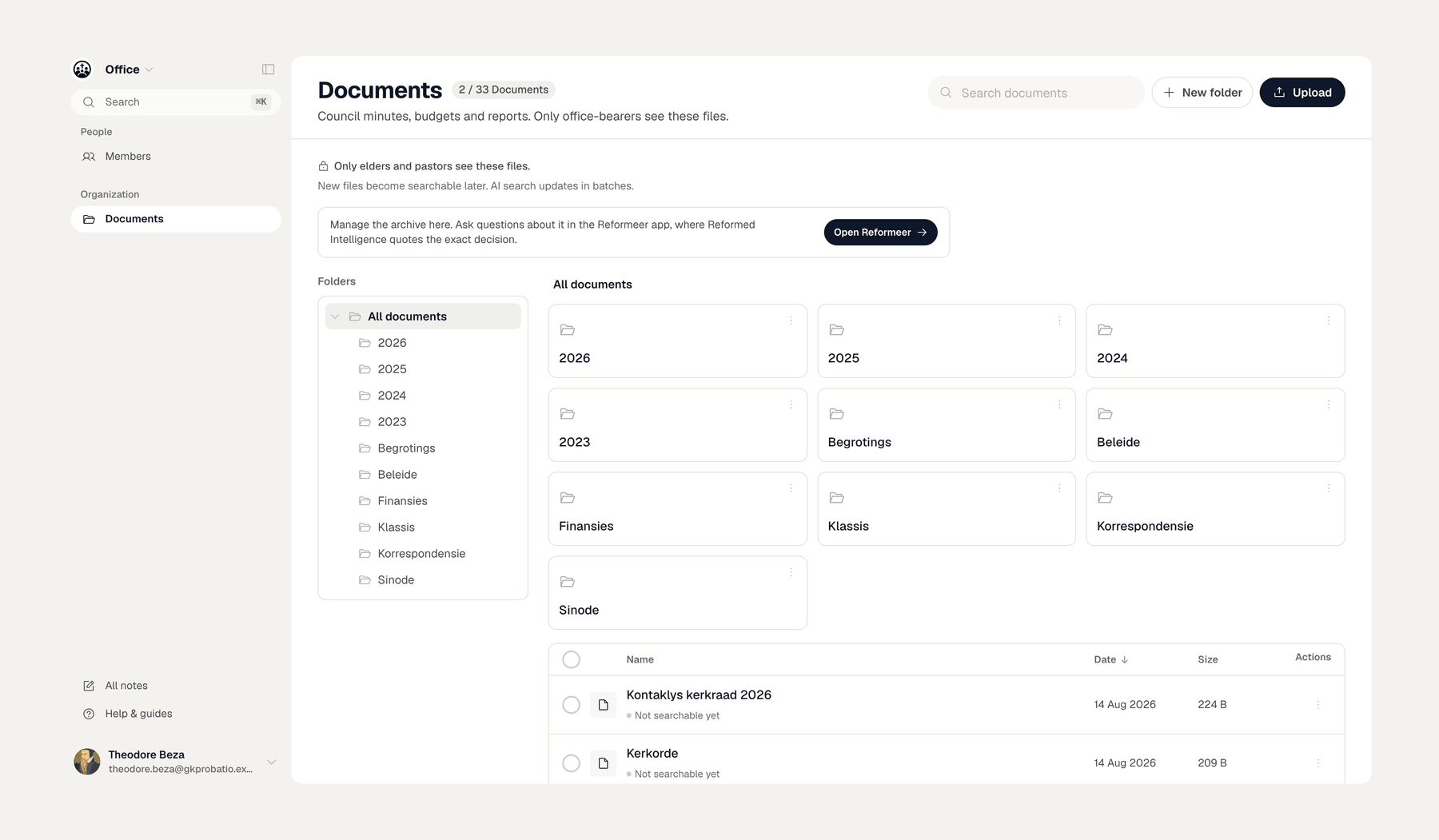
Task: Open the 2024 folder card's more options
Action: tap(1329, 320)
